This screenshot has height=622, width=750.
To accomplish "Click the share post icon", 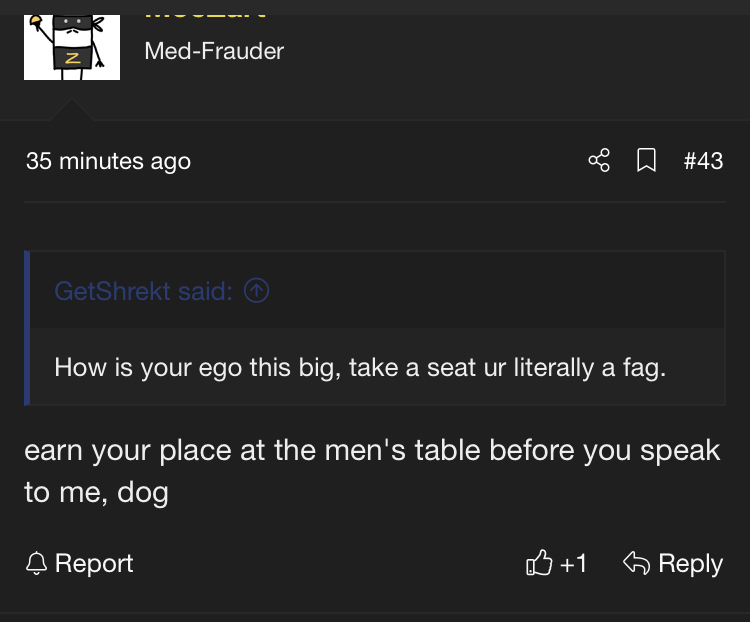I will (599, 160).
